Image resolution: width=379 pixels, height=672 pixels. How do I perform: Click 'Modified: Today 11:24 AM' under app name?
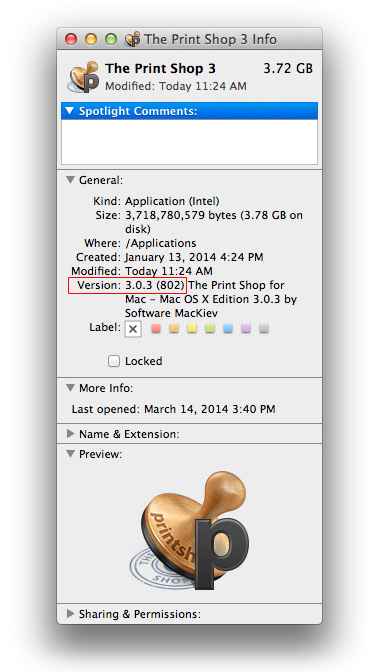[x=176, y=86]
